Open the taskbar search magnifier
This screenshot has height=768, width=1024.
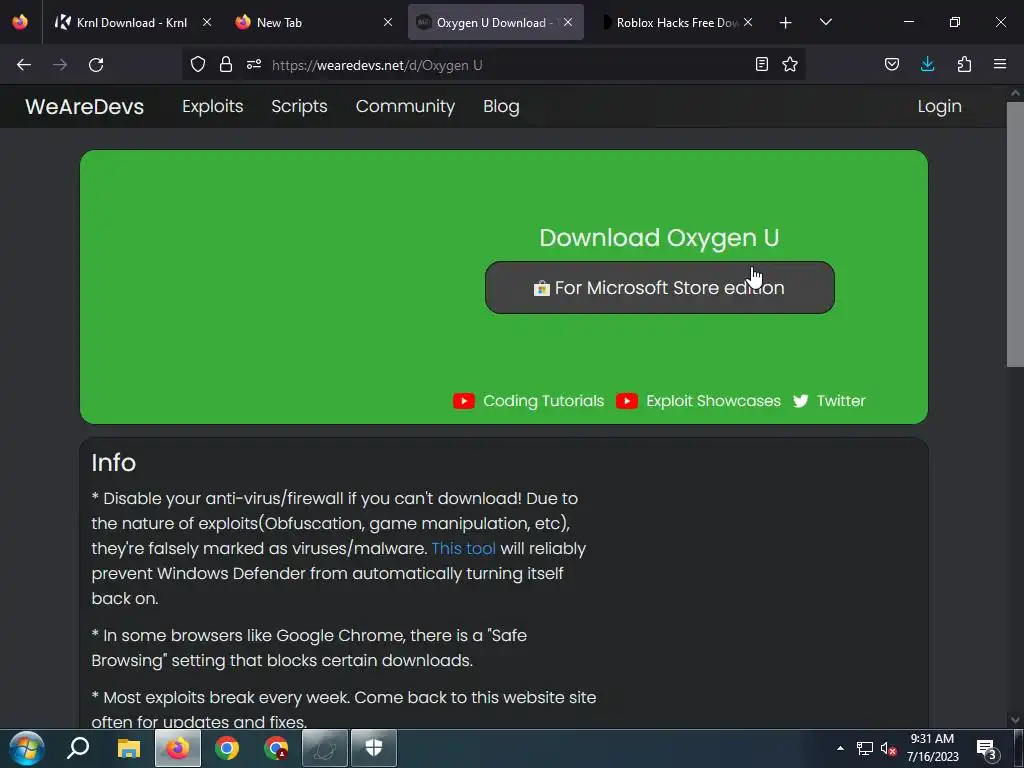(78, 748)
